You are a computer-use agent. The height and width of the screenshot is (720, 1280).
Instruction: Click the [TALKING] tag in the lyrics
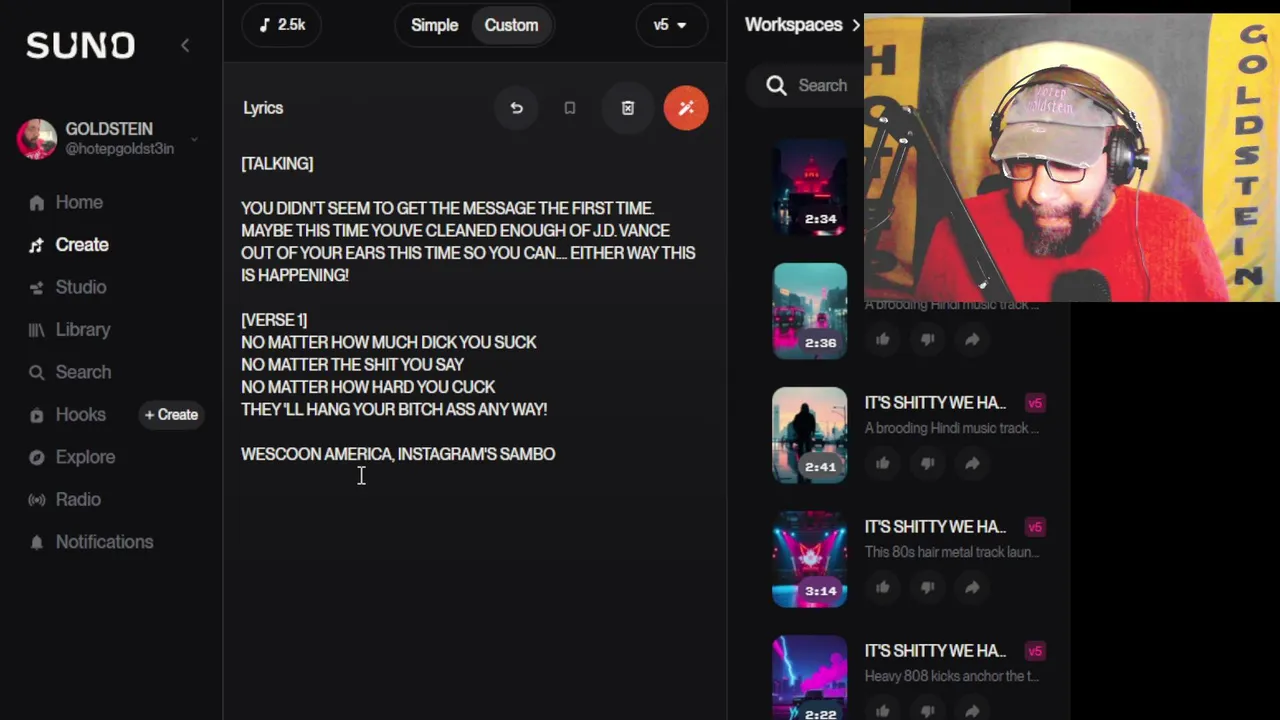[x=277, y=164]
